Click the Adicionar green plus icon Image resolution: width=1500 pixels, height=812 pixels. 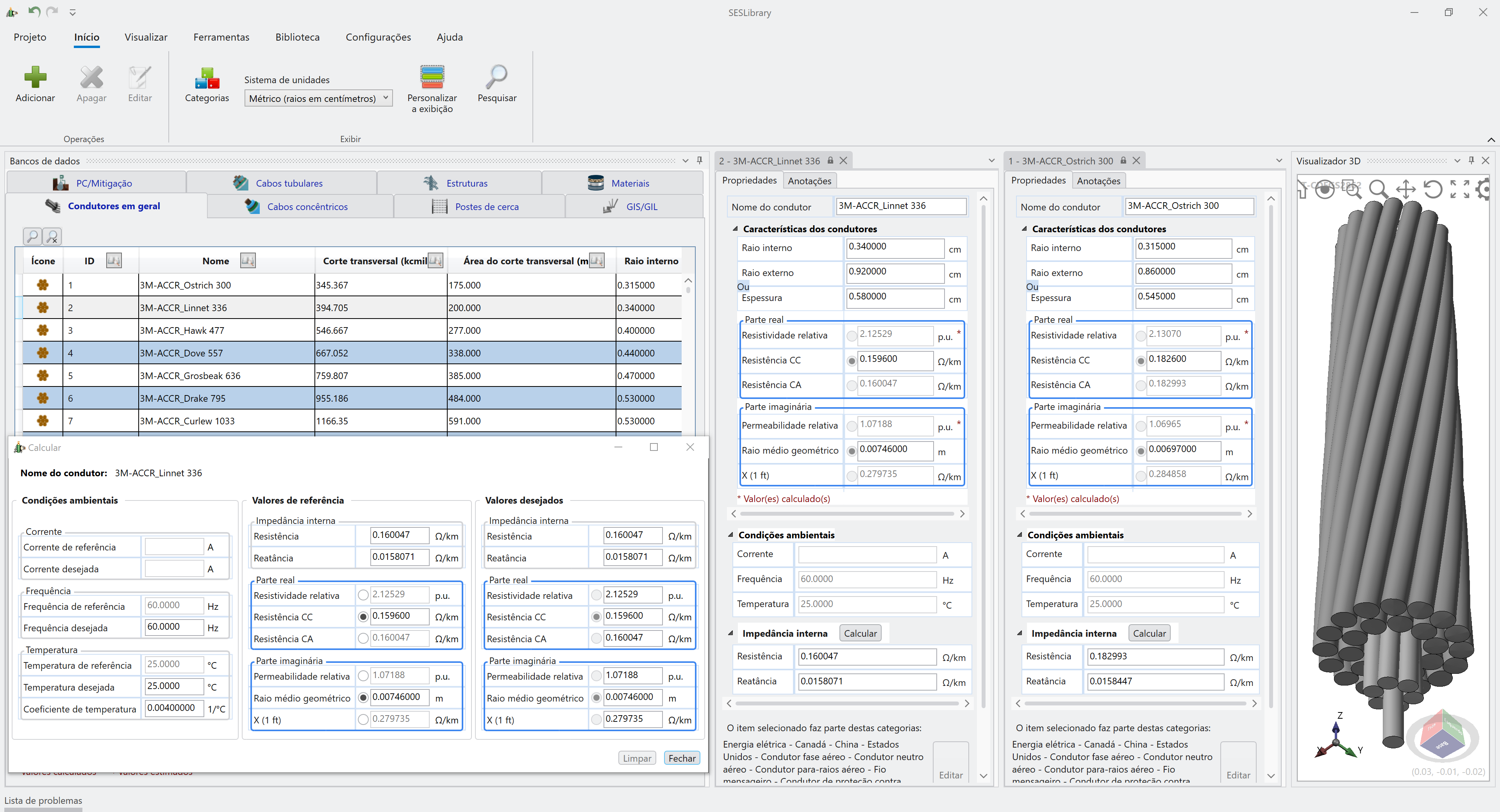point(35,77)
